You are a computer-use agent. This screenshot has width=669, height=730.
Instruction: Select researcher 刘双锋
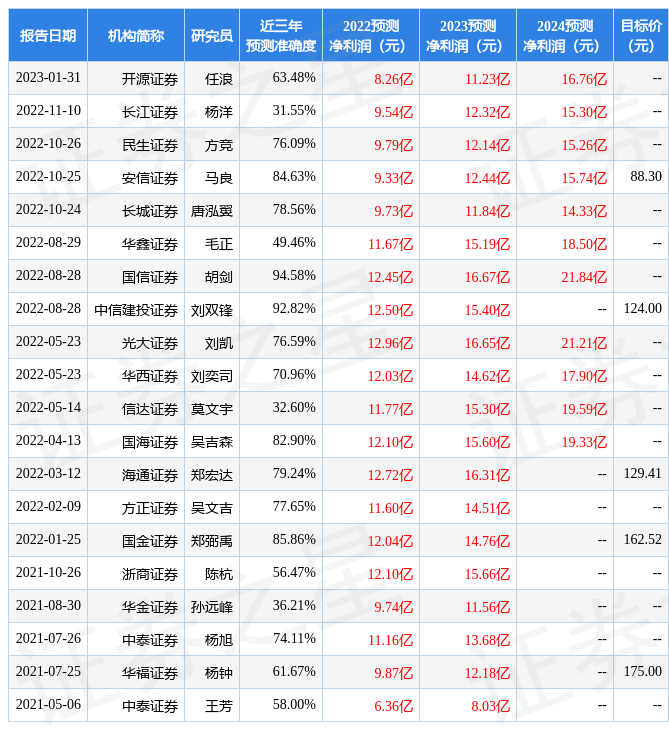coord(212,310)
